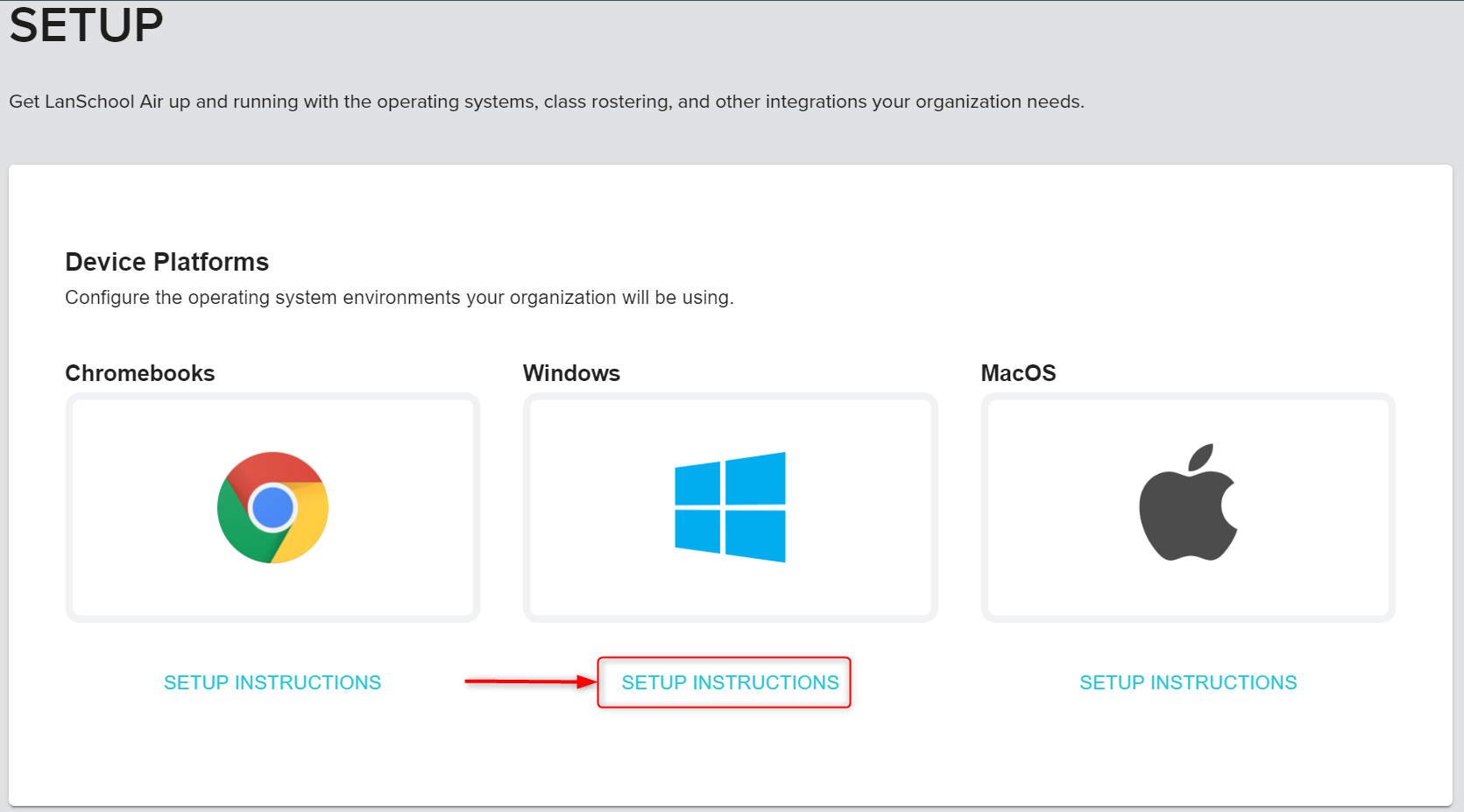Image resolution: width=1464 pixels, height=812 pixels.
Task: Click the 'Configure the operating system environments' description
Action: [400, 298]
